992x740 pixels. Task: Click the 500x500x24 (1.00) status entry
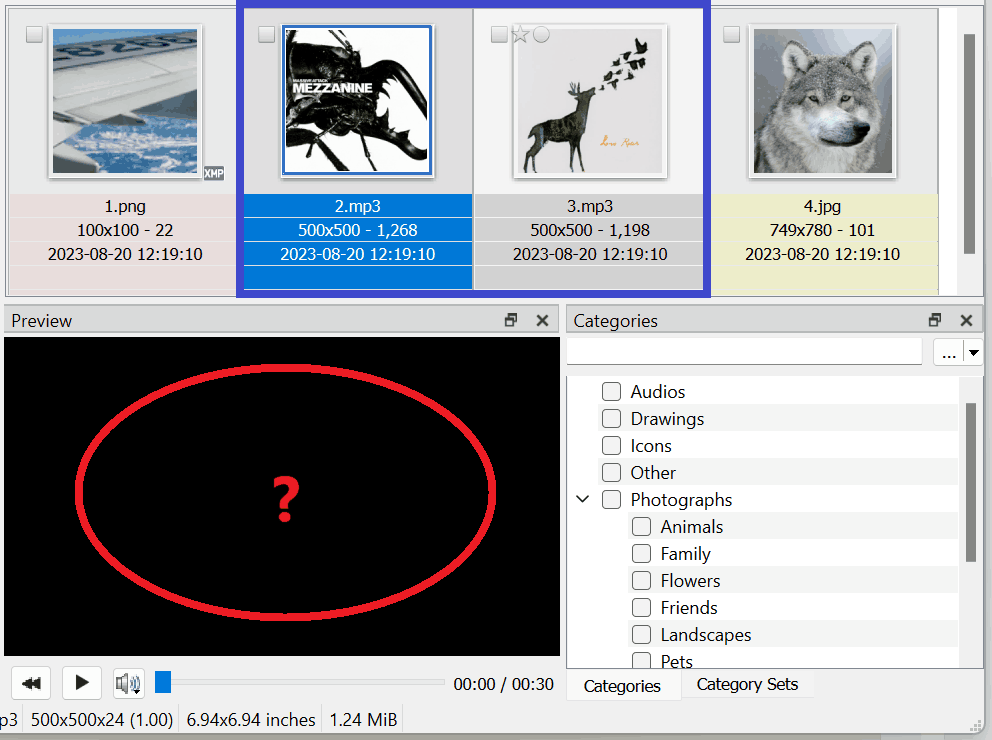102,720
